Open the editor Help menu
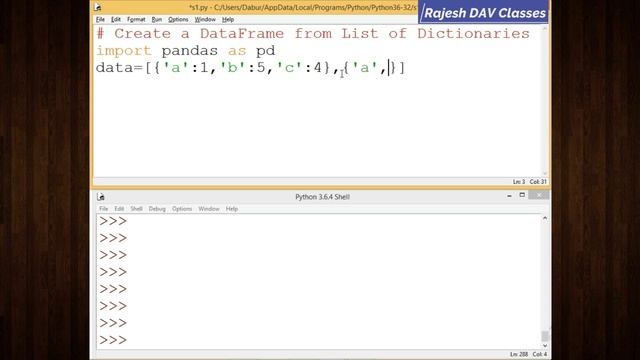 click(x=228, y=19)
